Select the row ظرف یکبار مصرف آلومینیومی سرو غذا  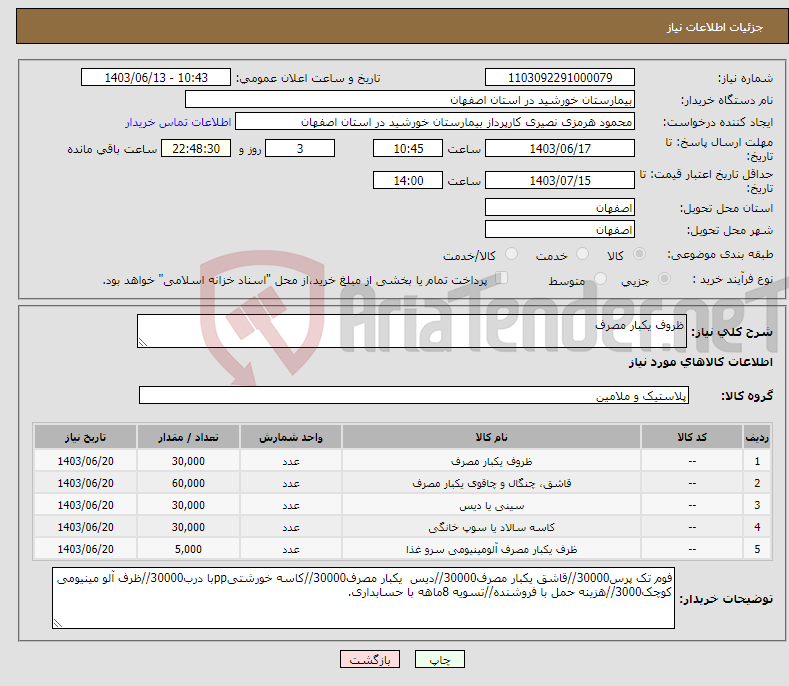[403, 549]
